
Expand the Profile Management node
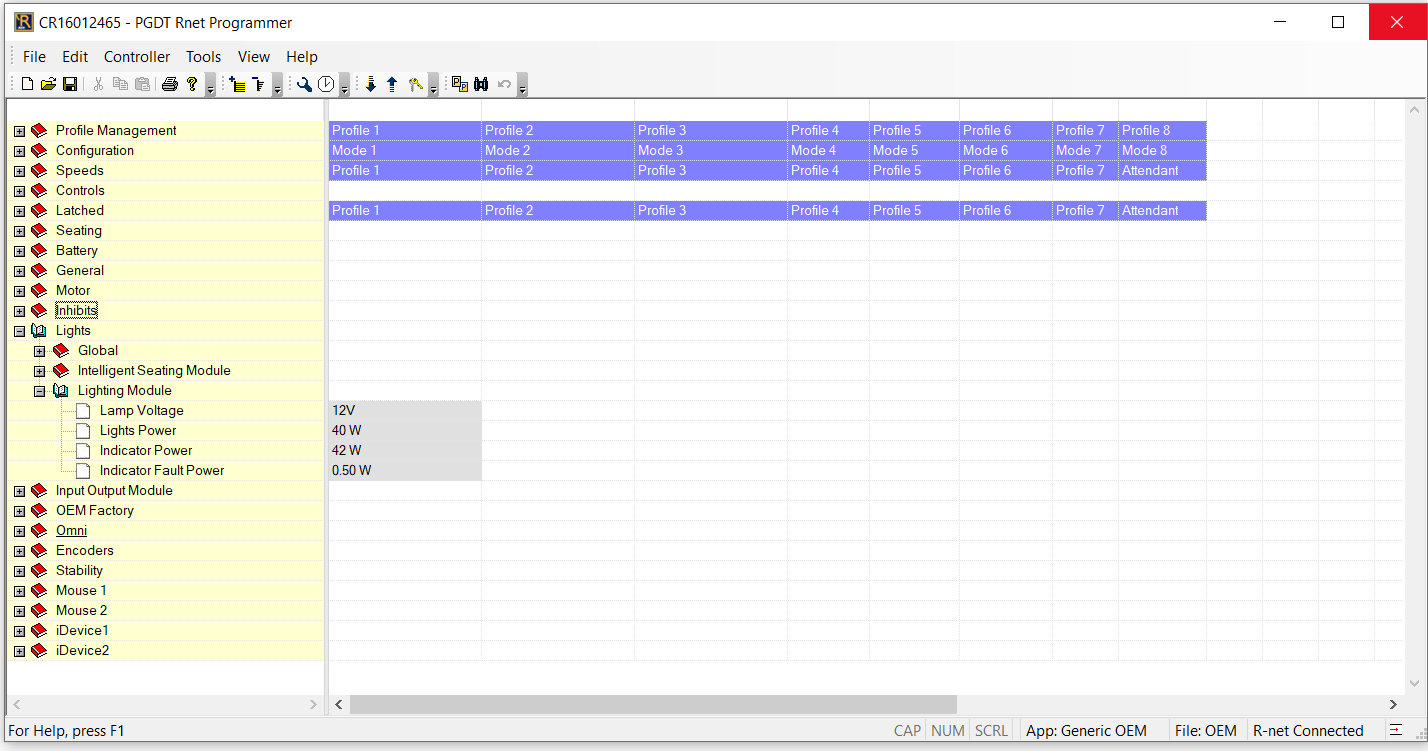19,131
